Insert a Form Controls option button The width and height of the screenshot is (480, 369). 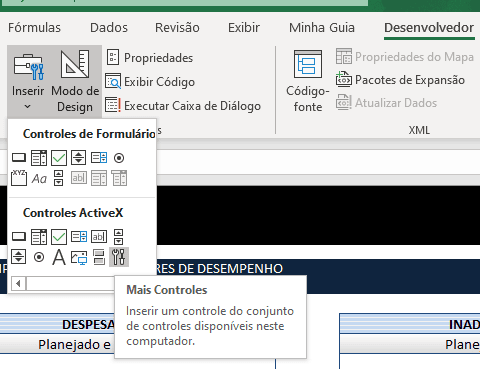[x=119, y=158]
